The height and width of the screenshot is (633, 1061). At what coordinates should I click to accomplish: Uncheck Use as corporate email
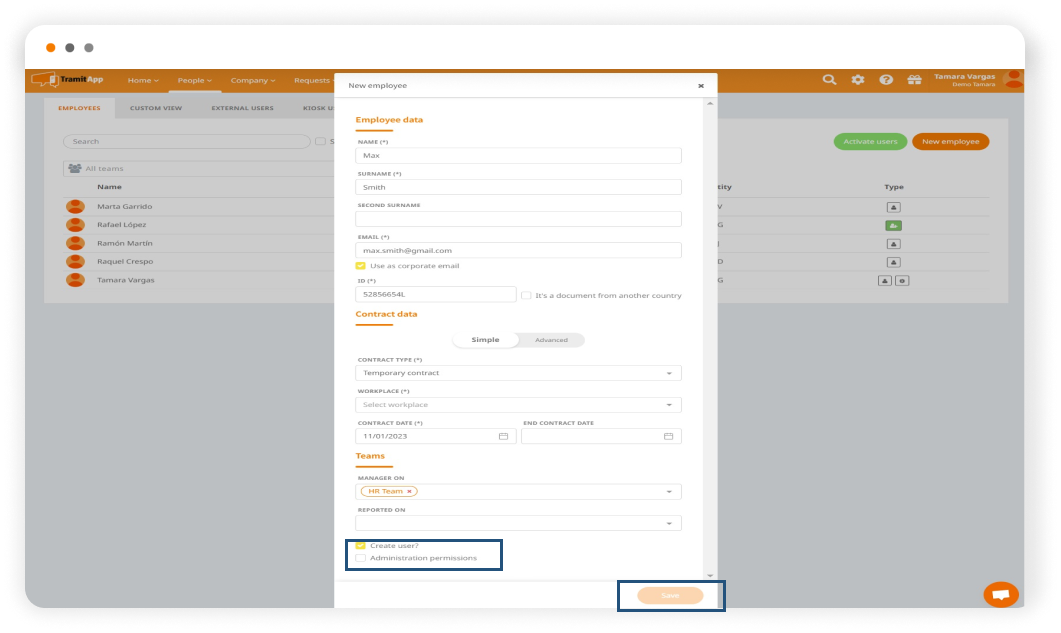[361, 266]
